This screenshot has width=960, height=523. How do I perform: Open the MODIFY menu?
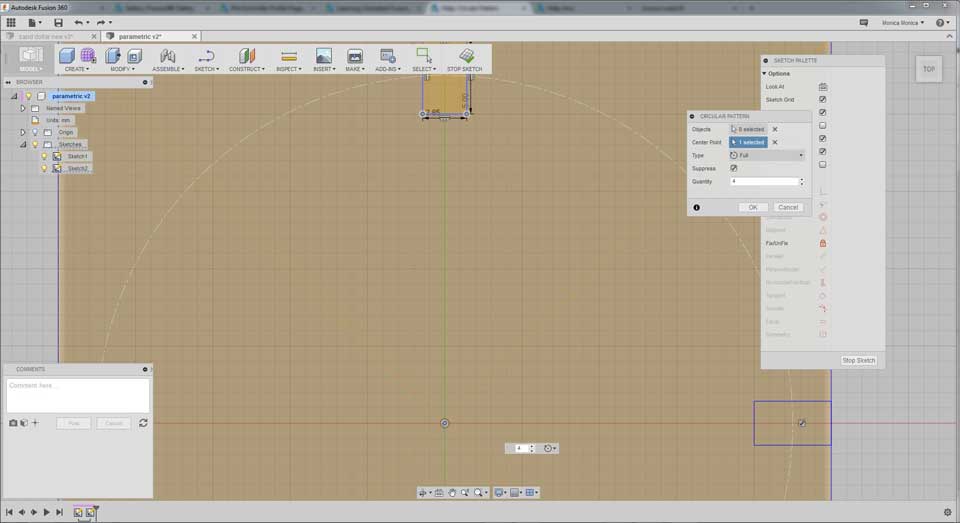122,69
